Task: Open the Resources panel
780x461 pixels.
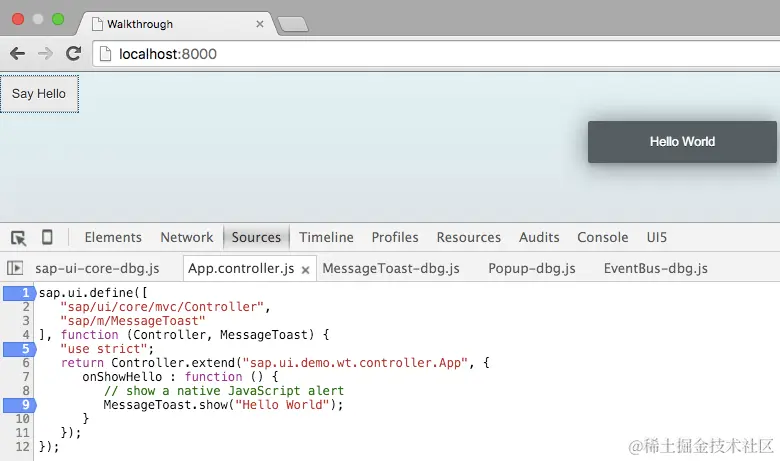Action: [x=469, y=237]
